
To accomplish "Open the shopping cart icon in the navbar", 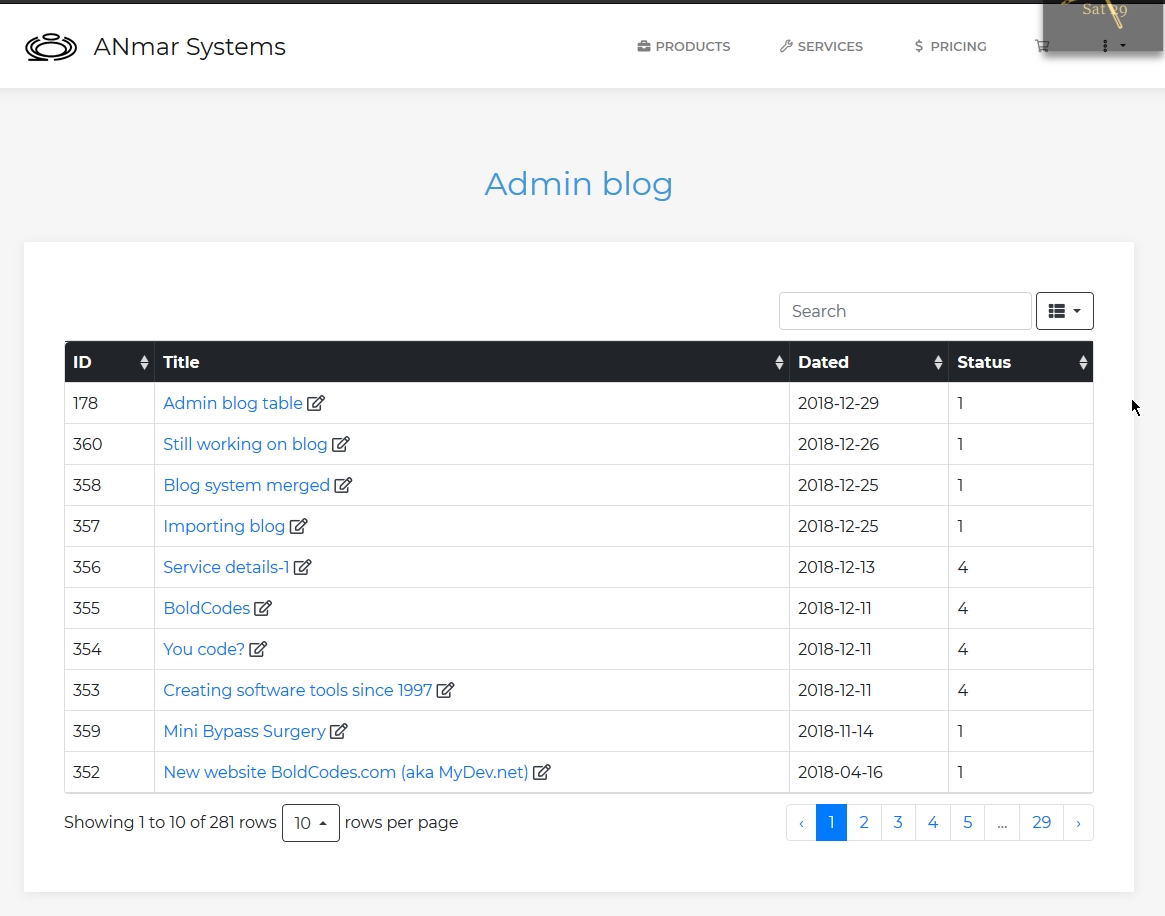I will tap(1042, 46).
